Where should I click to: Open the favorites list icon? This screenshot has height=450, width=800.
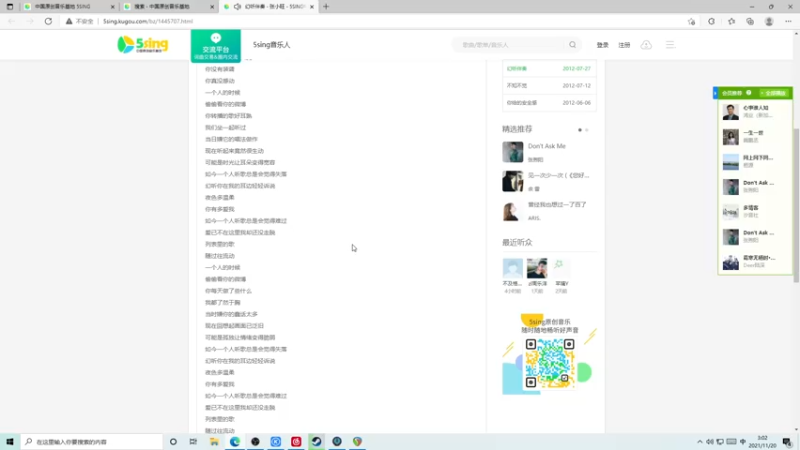click(x=731, y=21)
